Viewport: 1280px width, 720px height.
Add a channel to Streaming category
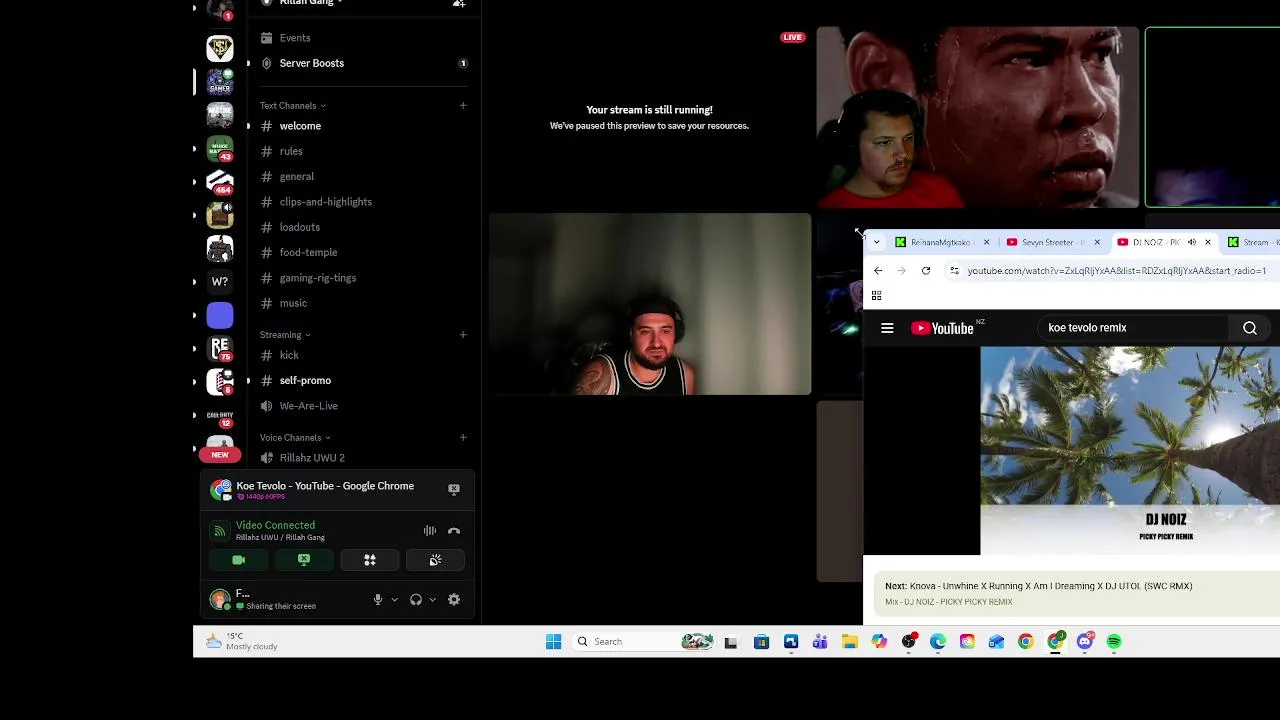tap(463, 334)
